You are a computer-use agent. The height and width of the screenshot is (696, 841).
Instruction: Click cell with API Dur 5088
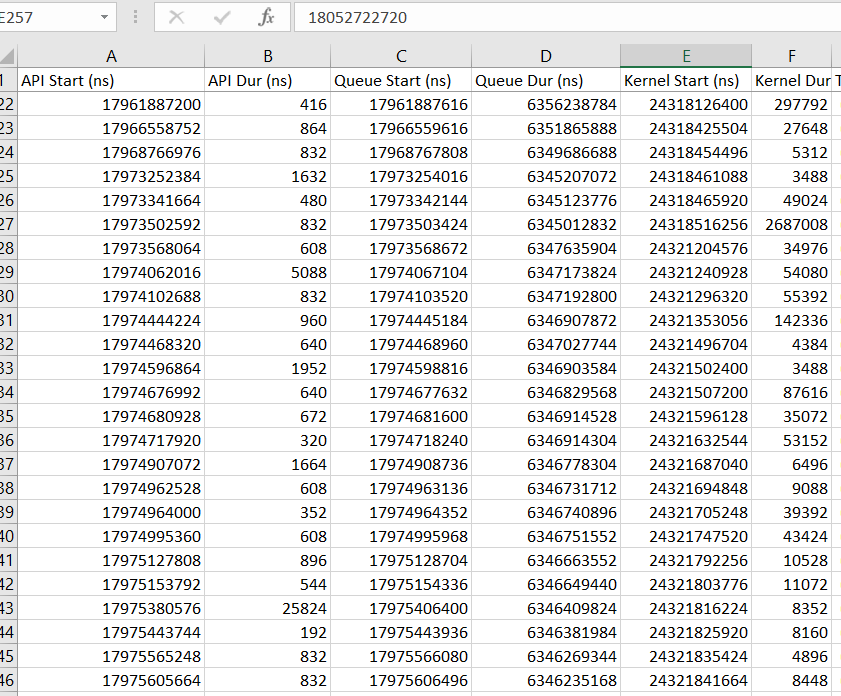coord(268,272)
